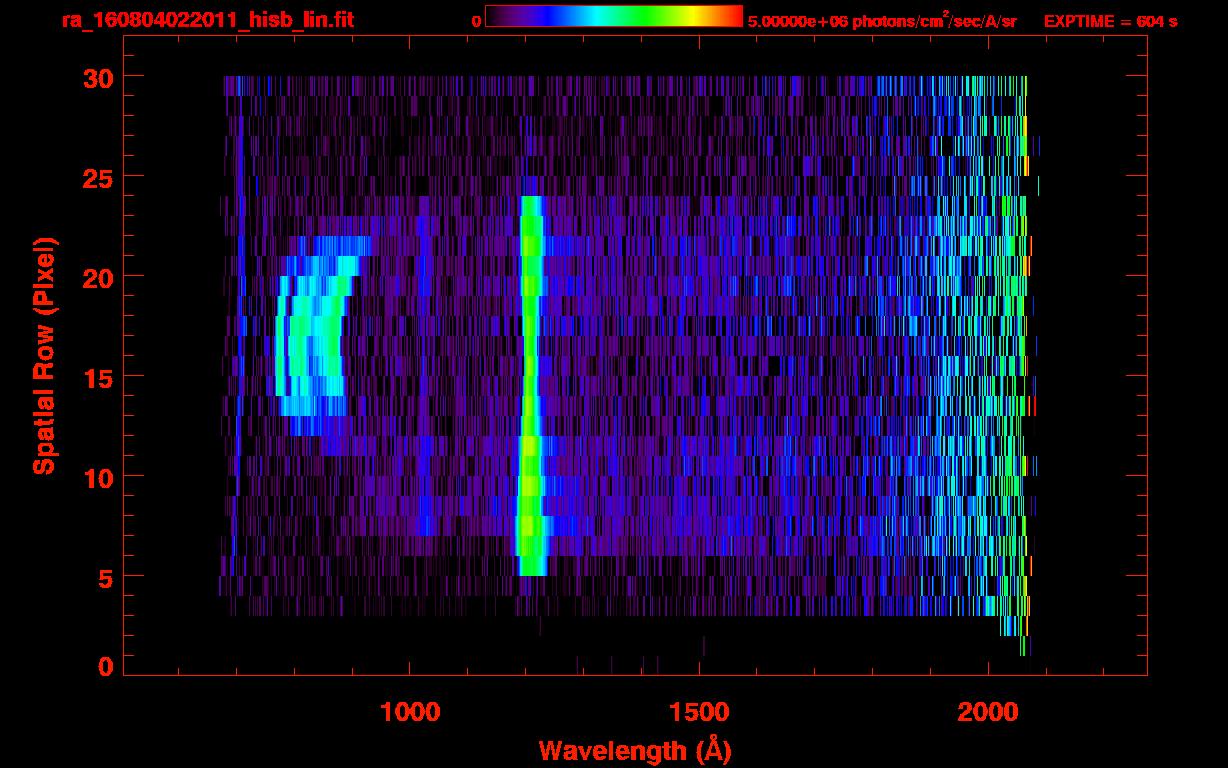Click the Spatial Row (Pixel) axis title
1228x768 pixels.
point(44,356)
